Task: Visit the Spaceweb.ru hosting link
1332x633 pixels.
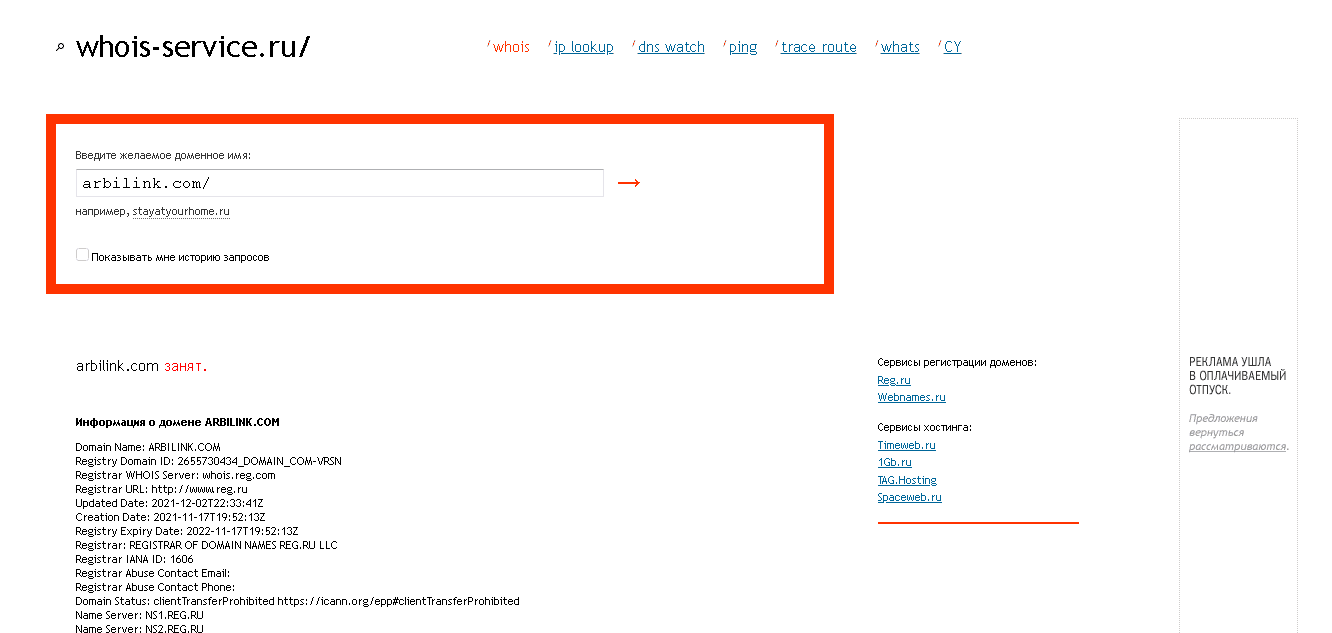Action: click(x=909, y=497)
